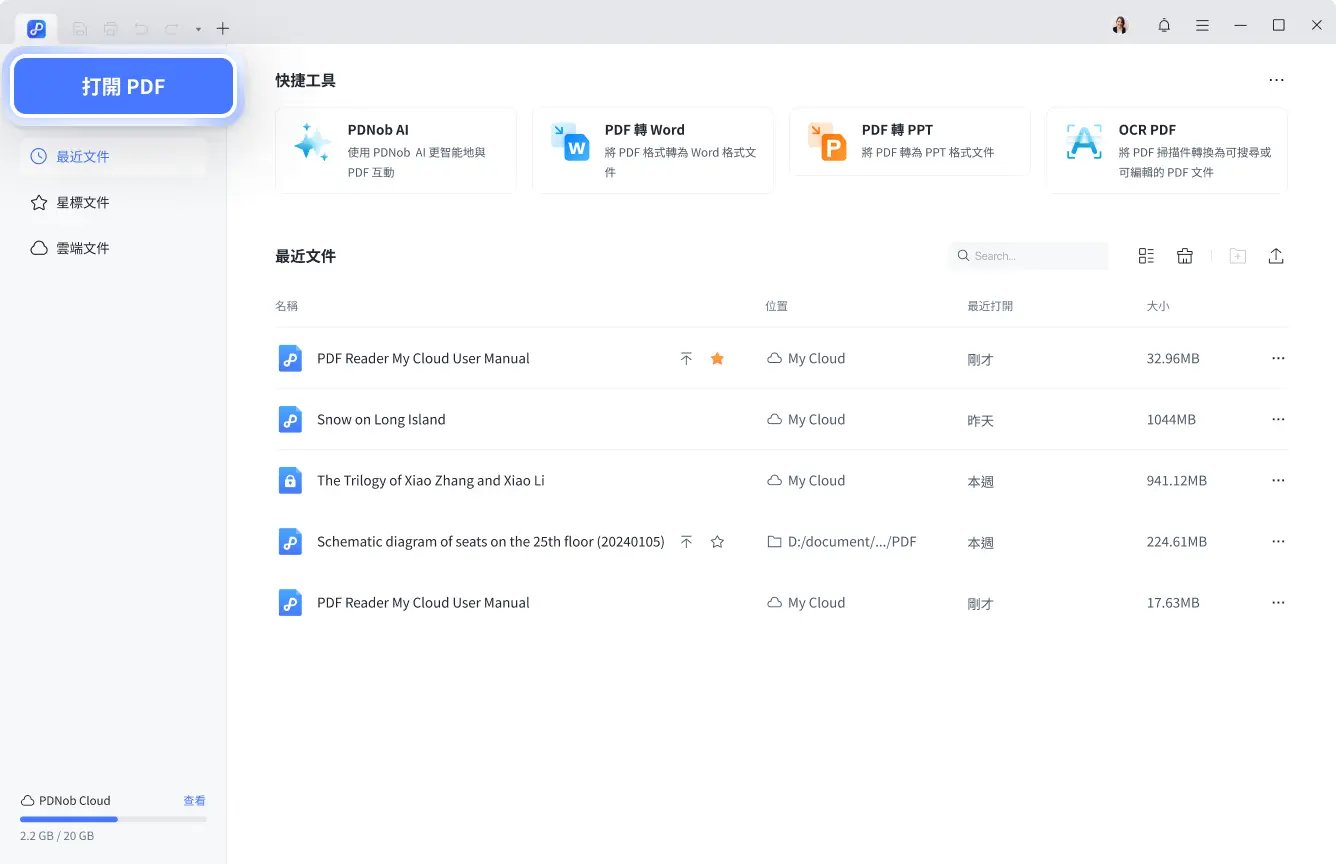Viewport: 1336px width, 864px height.
Task: Expand more options for quick tools section
Action: point(1276,80)
